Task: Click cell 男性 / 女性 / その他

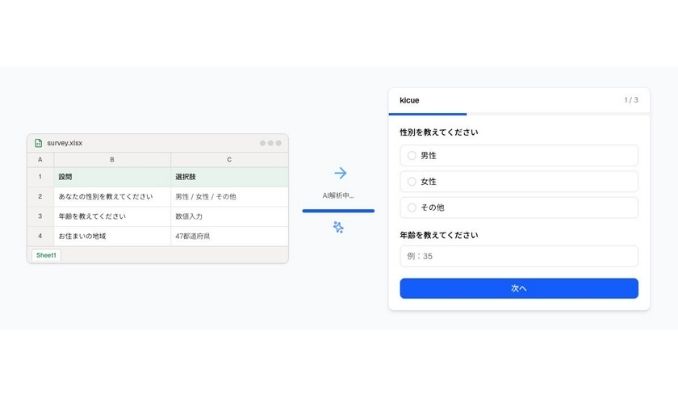Action: (229, 197)
